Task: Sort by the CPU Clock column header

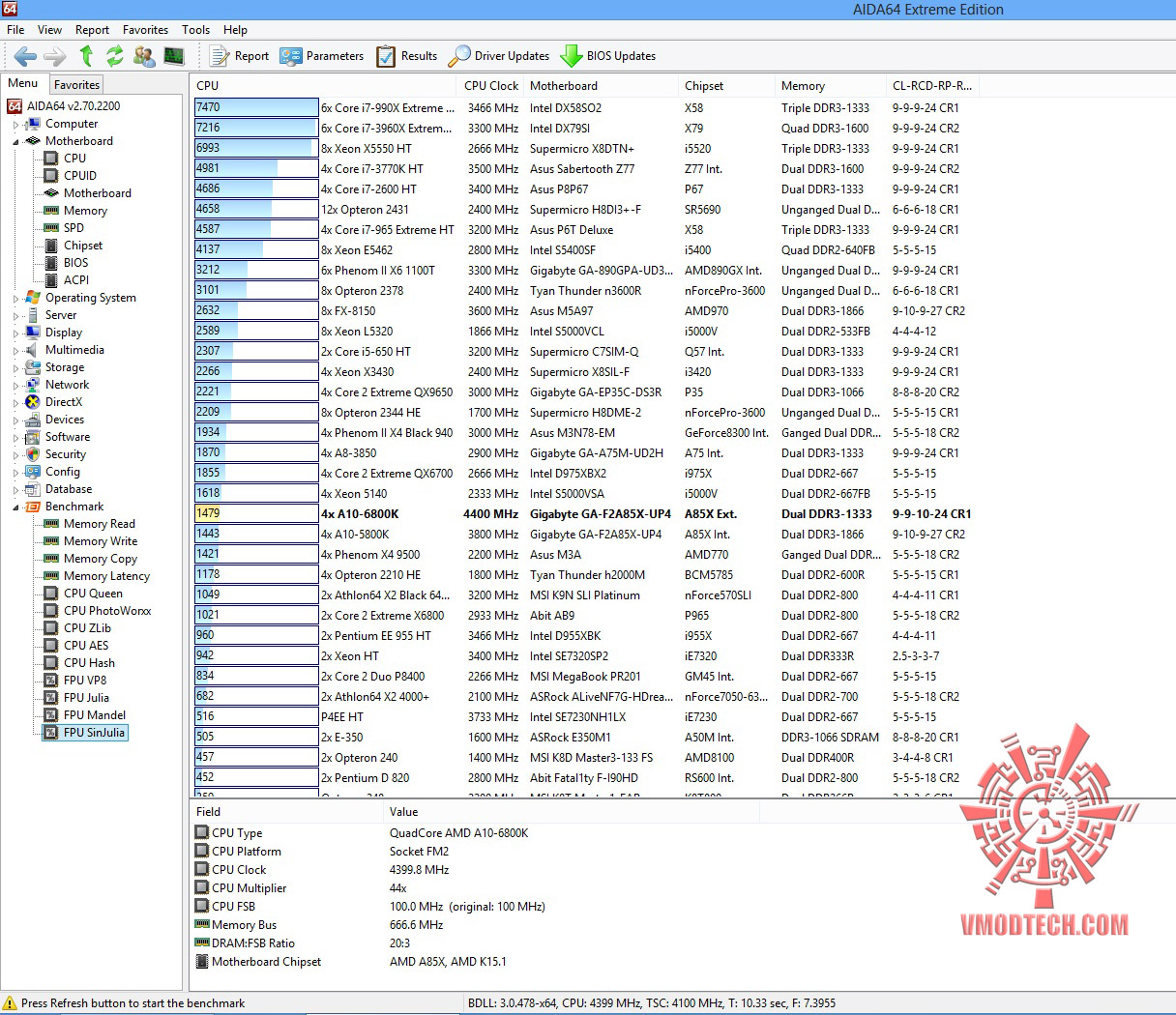Action: 491,86
